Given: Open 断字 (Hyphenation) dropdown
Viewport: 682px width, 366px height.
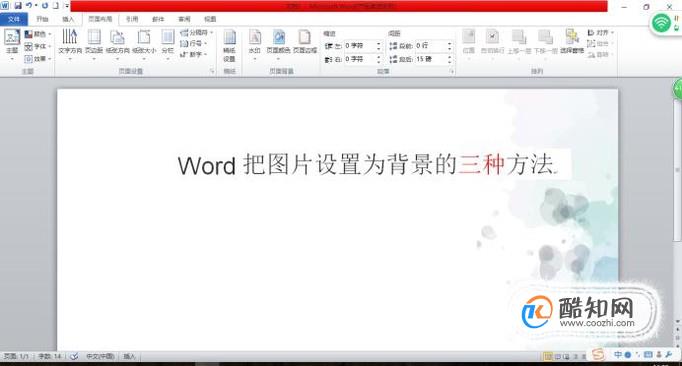Looking at the screenshot, I should click(x=194, y=54).
